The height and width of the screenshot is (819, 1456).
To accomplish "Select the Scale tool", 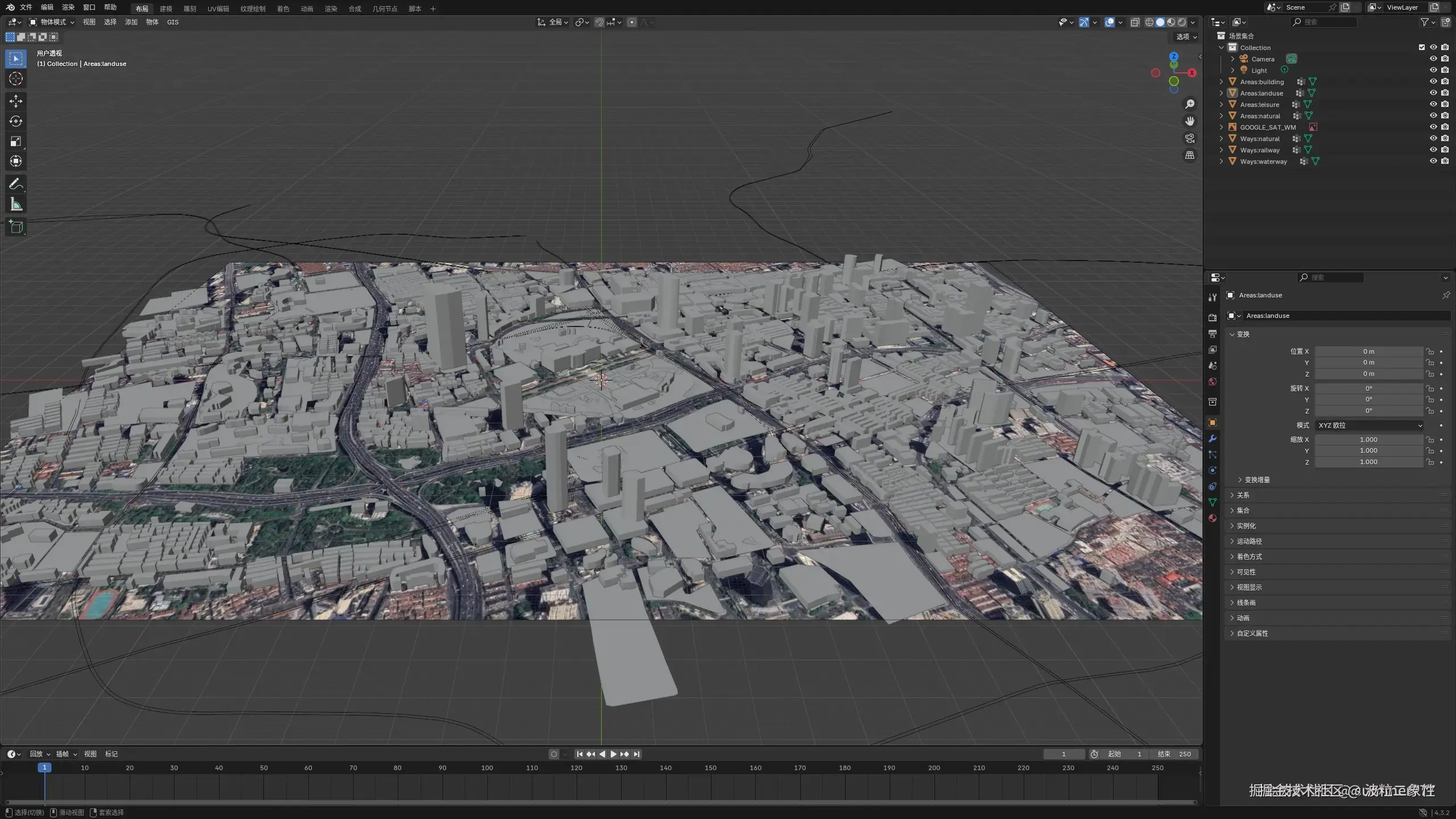I will click(16, 141).
